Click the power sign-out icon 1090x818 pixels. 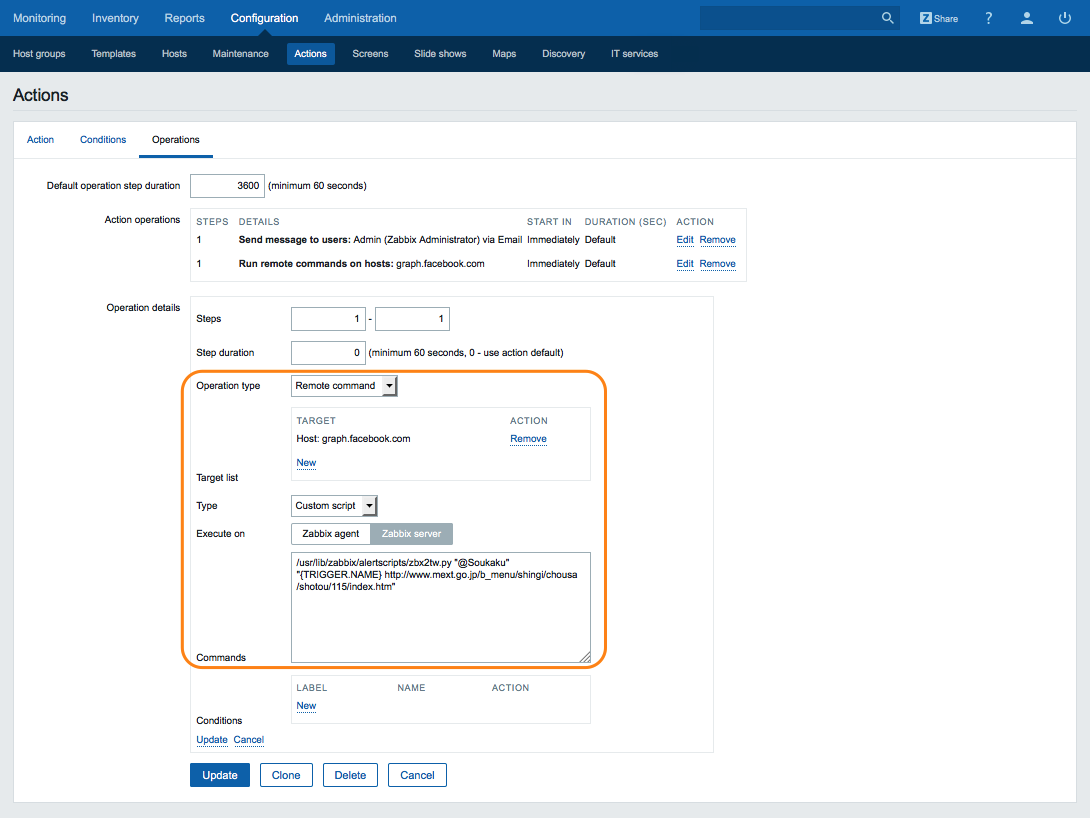1064,18
